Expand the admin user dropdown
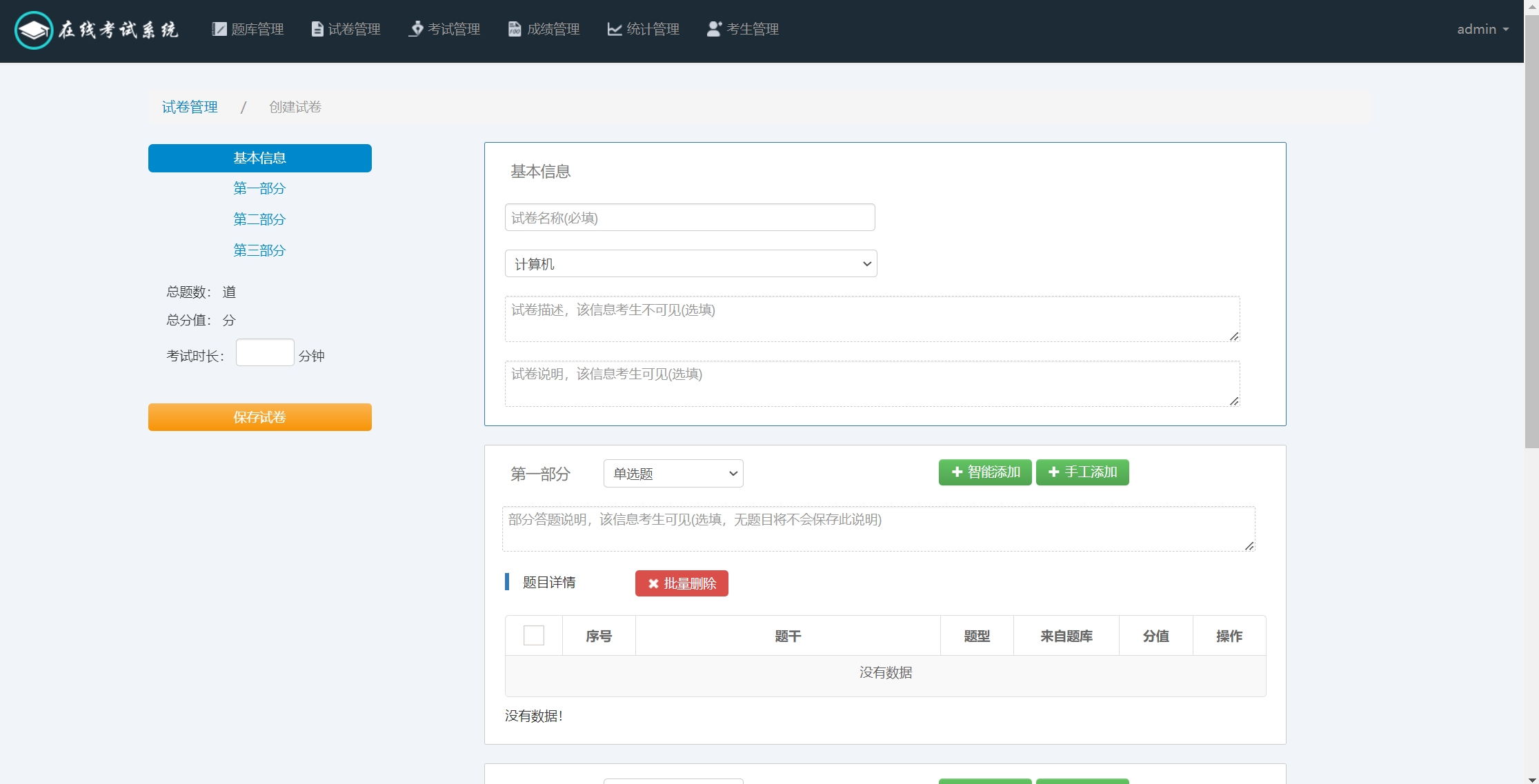 pos(1482,29)
